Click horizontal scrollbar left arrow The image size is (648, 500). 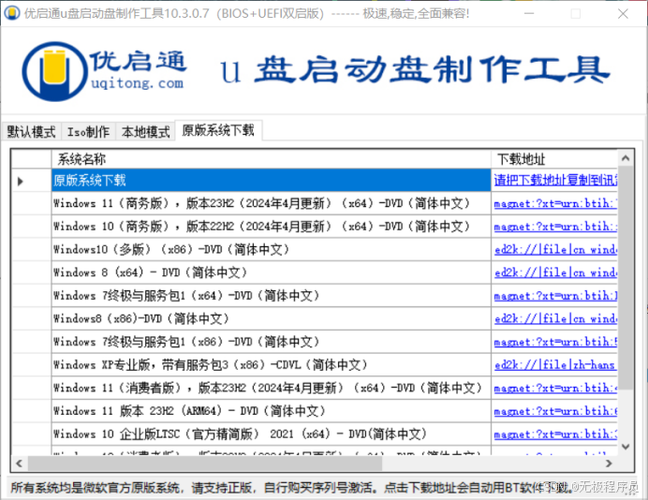pos(19,463)
